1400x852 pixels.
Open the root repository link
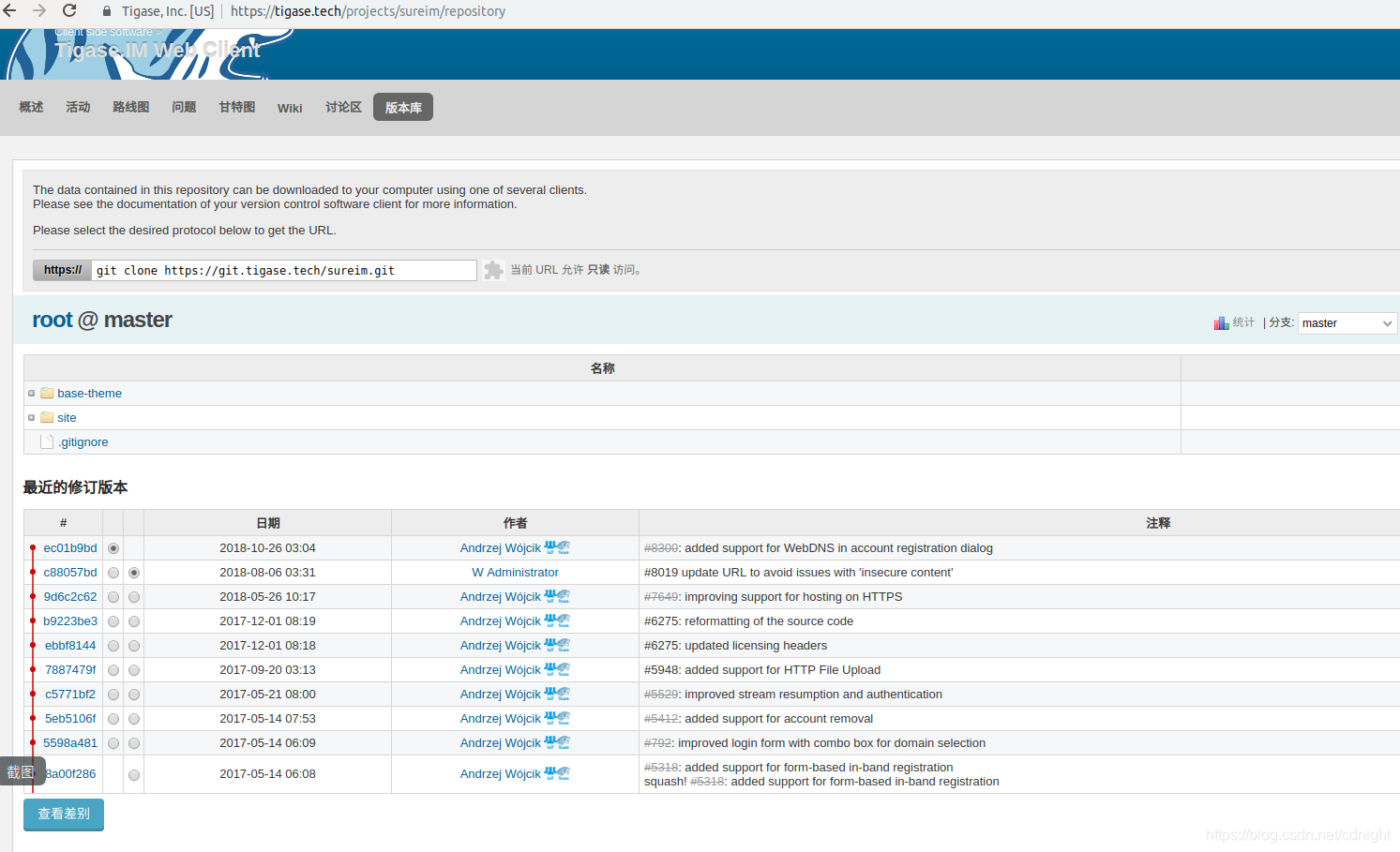click(x=53, y=320)
